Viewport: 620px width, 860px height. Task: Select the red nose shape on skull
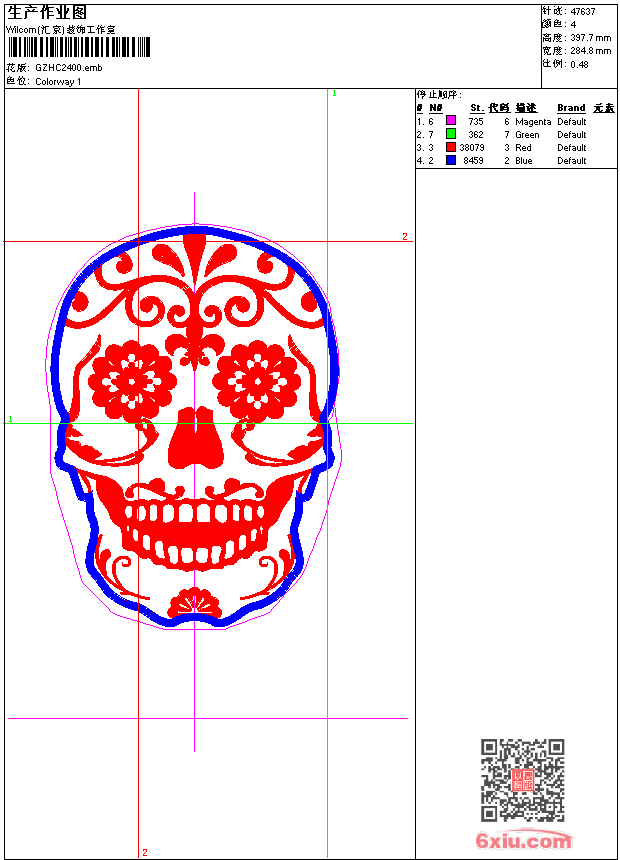tap(194, 440)
